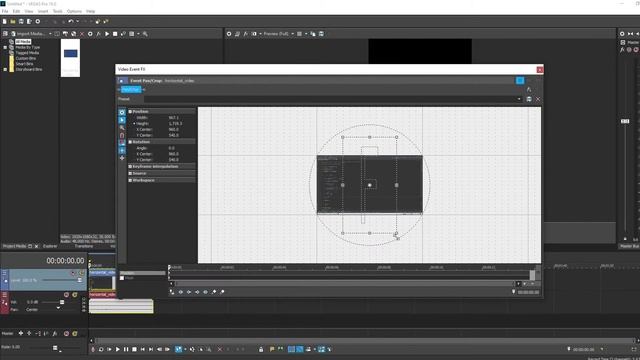Screen dimensions: 640x360
Task: Click the blue Pan/Crop chain button
Action: tap(131, 89)
